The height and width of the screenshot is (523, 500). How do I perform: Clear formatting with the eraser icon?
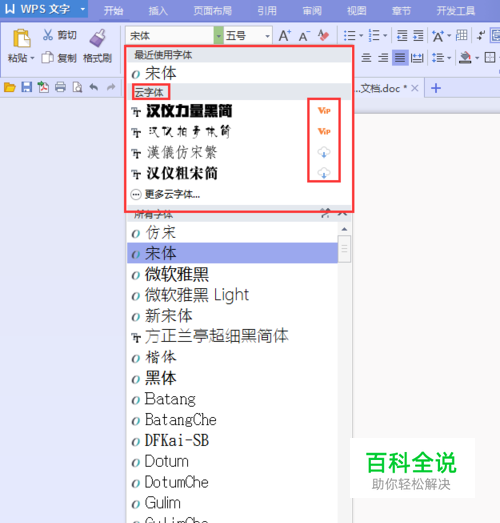click(x=323, y=35)
